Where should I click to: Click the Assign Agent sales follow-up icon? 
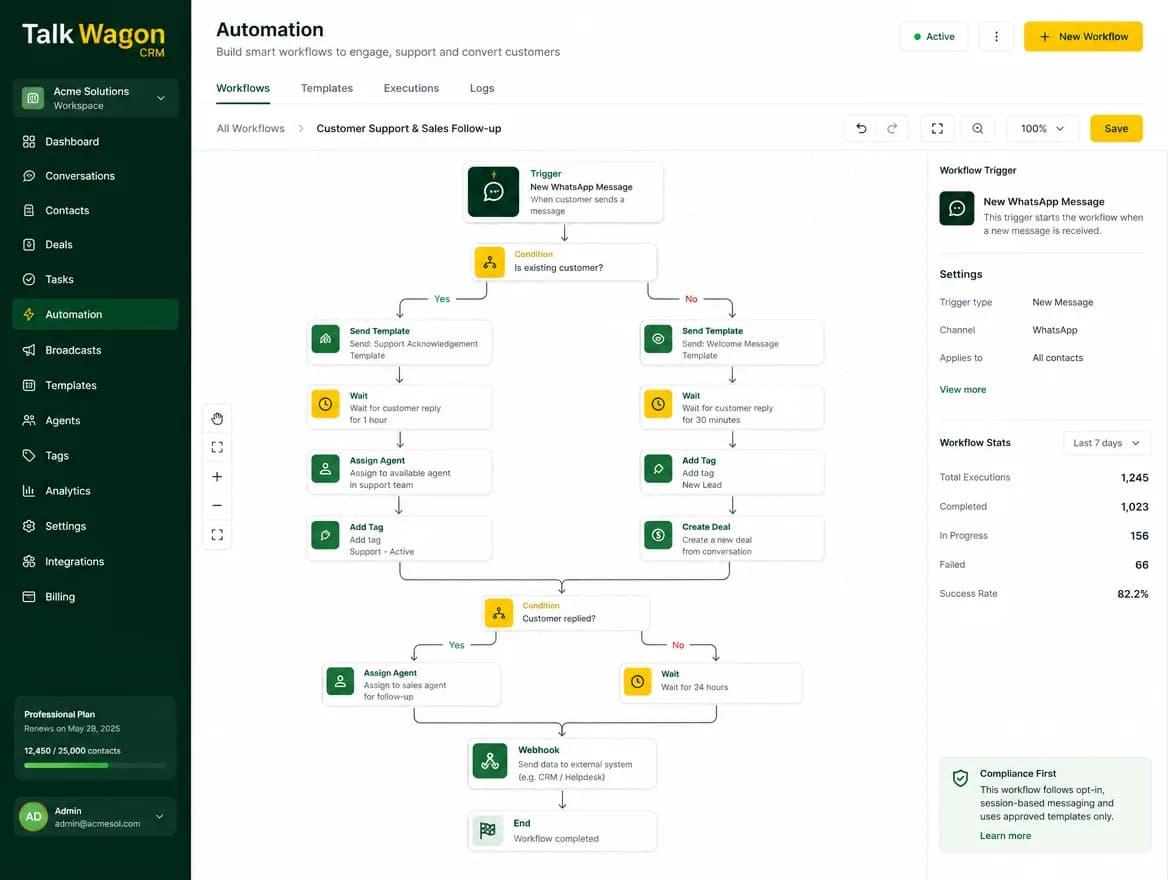tap(340, 681)
